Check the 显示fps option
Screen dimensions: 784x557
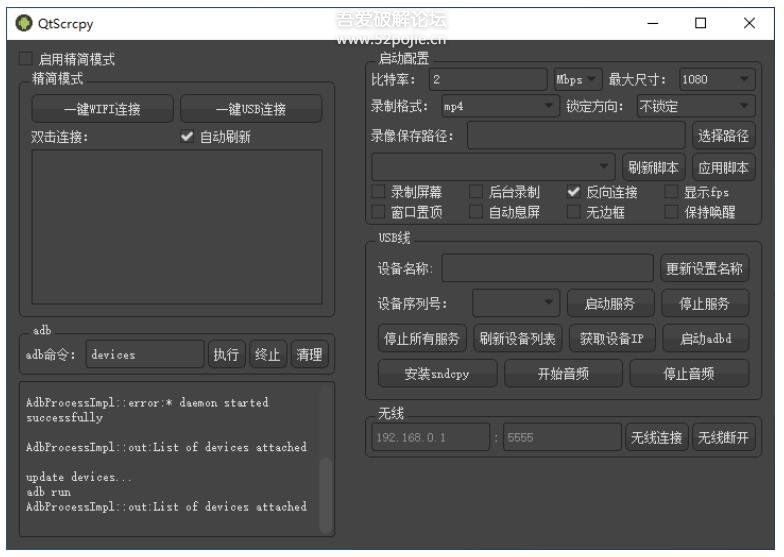(672, 192)
